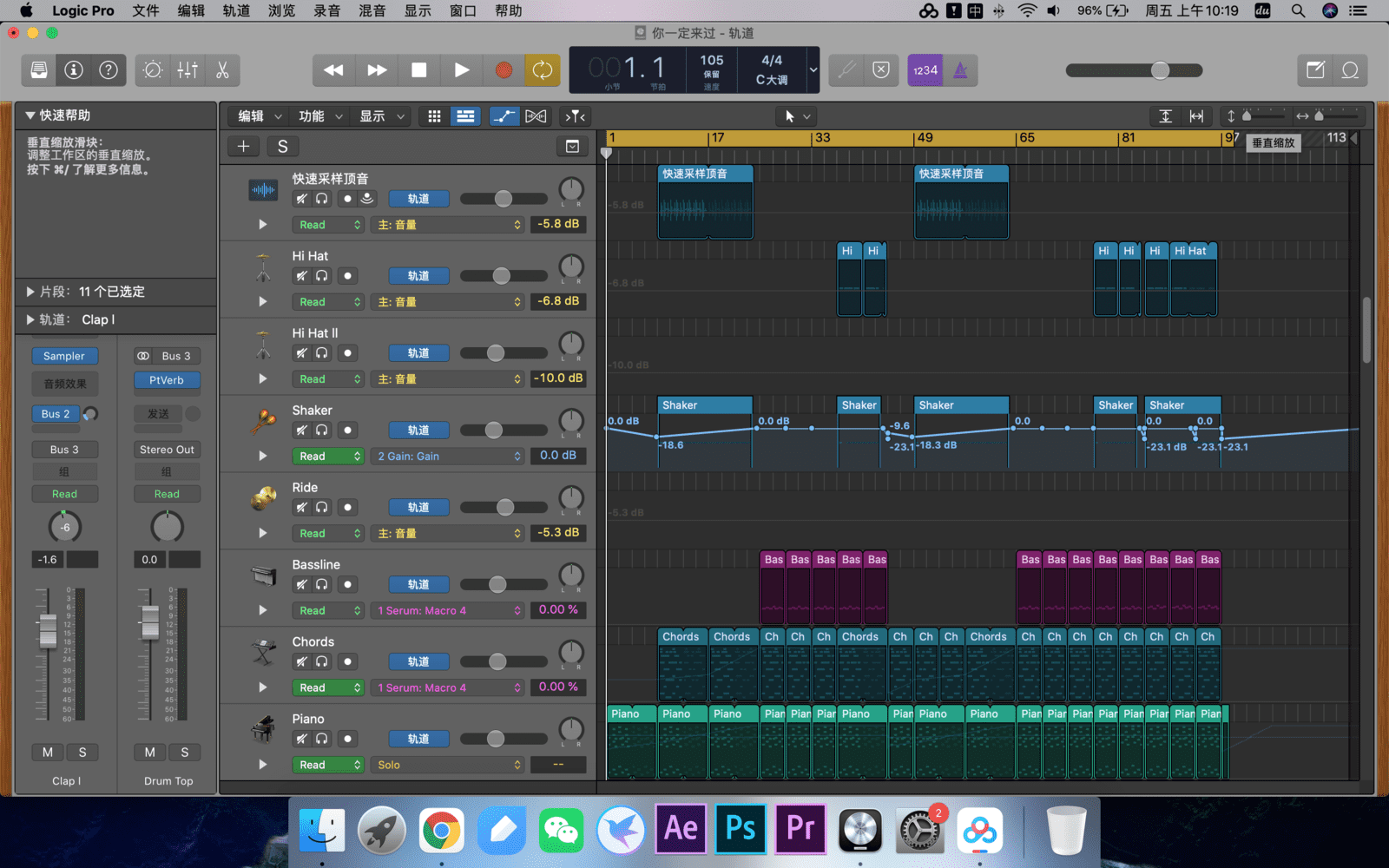Screen dimensions: 1389x868
Task: Click the metronome icon
Action: pos(960,70)
